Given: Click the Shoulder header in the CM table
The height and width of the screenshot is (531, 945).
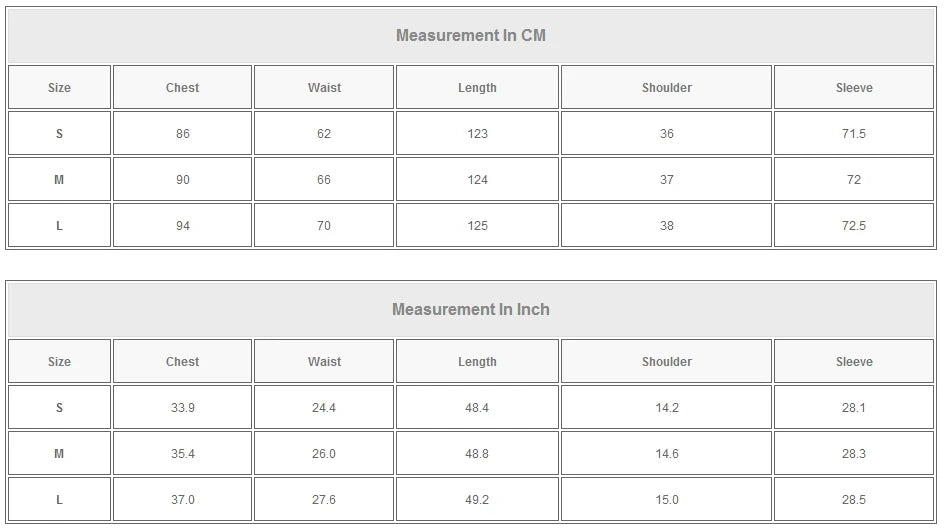Looking at the screenshot, I should point(666,88).
